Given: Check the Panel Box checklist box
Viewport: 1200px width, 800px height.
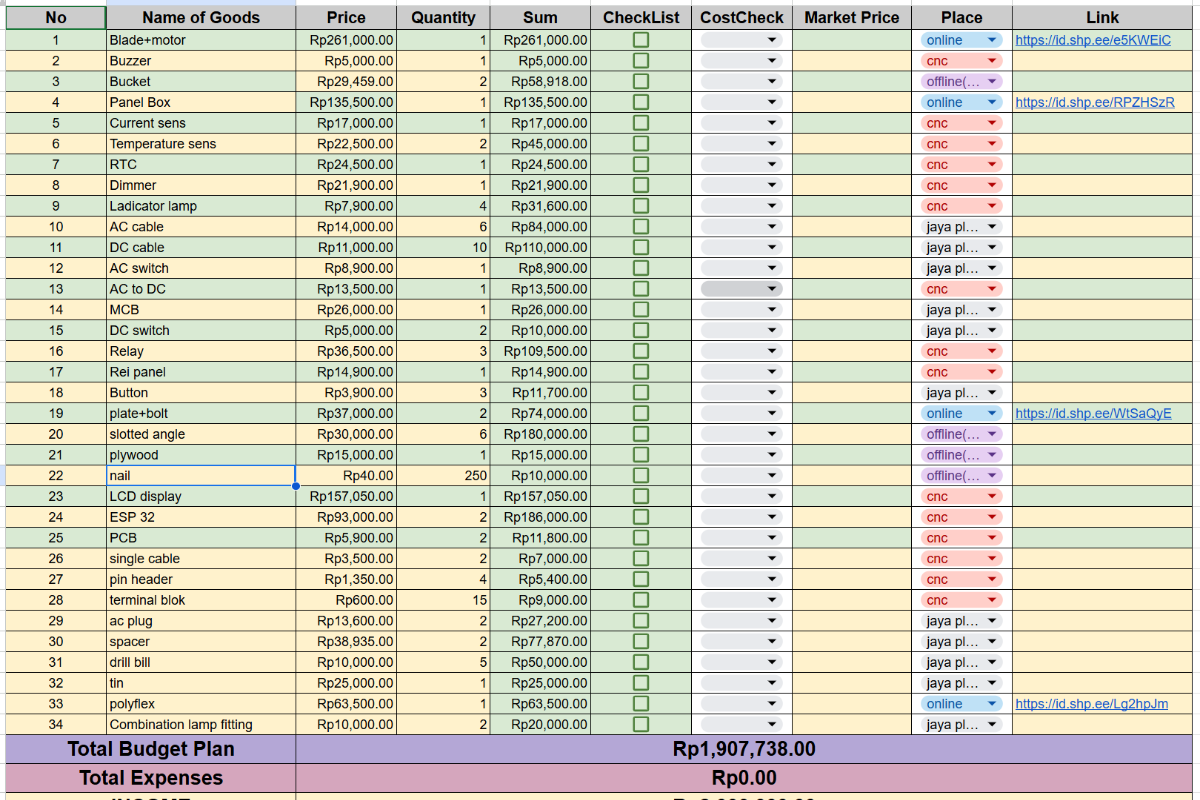Looking at the screenshot, I should tap(641, 102).
